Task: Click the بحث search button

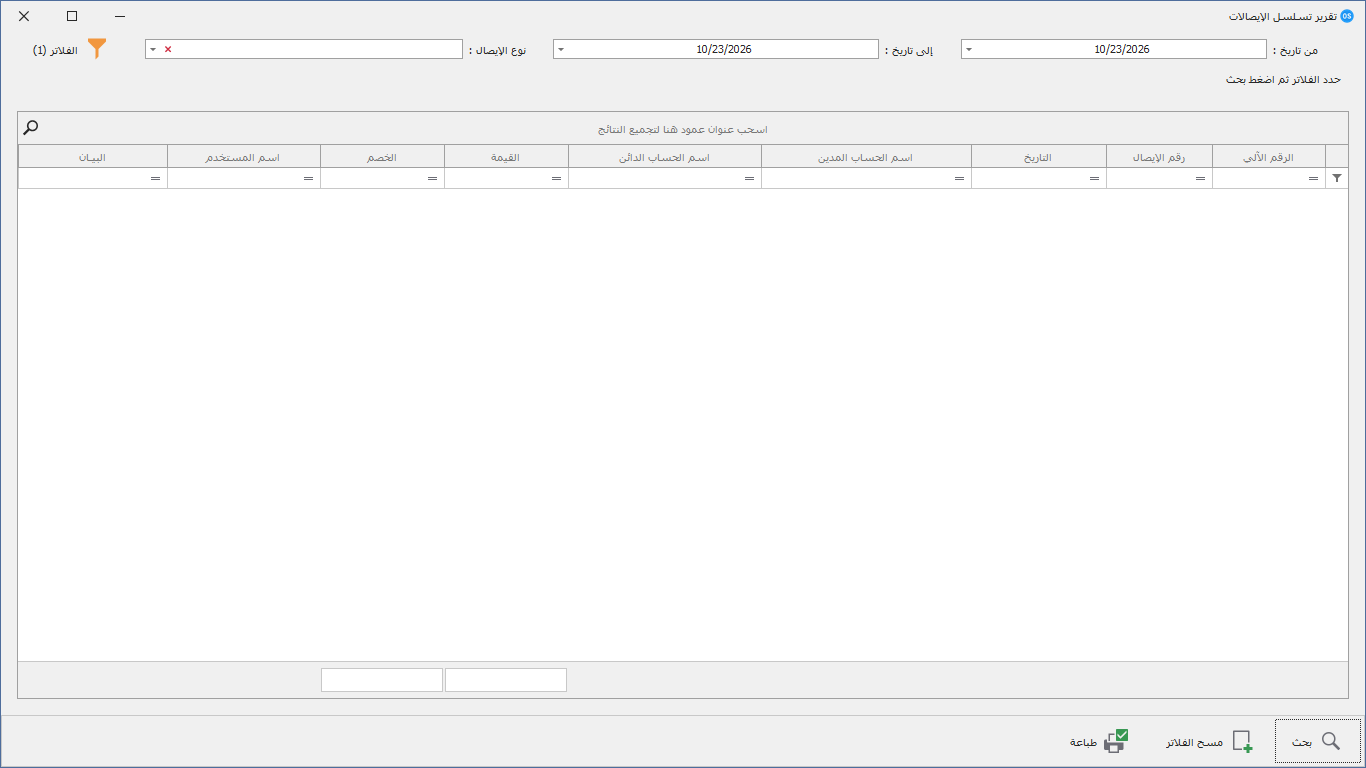Action: pos(1317,742)
